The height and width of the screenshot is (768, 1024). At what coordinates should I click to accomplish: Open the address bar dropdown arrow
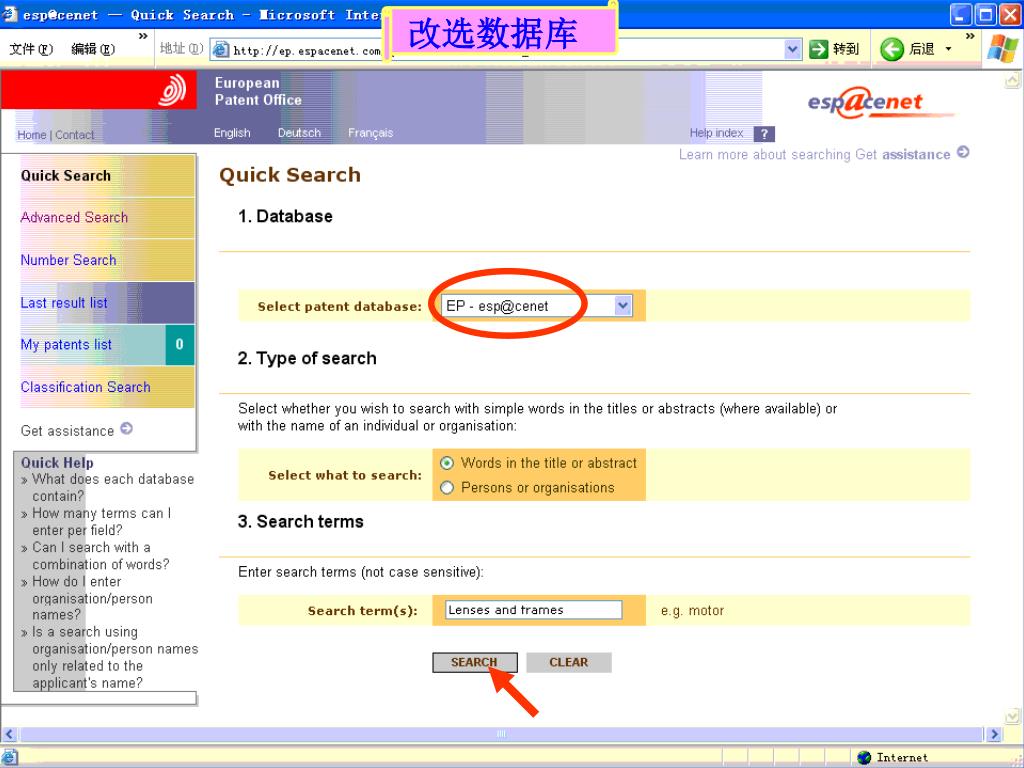793,49
